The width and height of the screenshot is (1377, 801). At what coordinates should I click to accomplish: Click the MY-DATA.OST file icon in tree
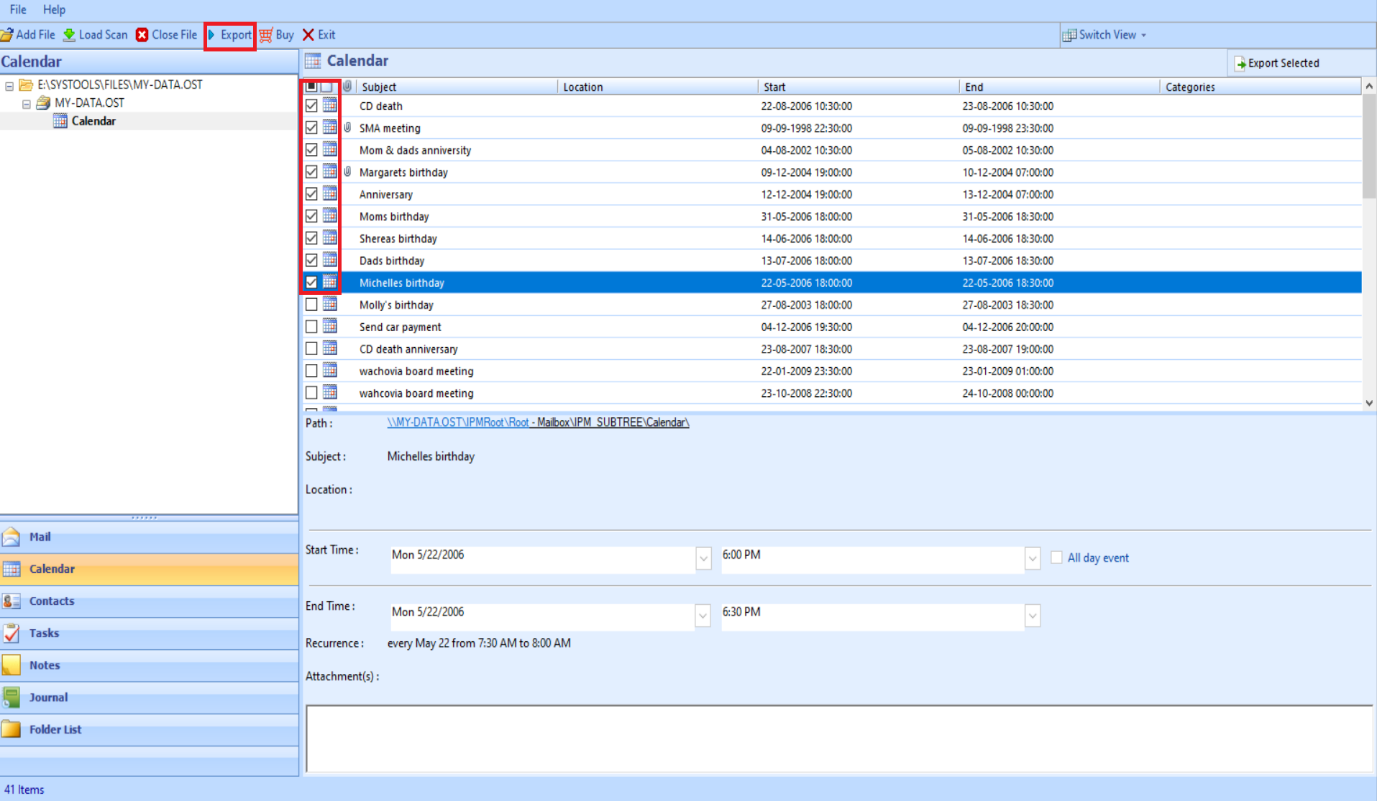pos(43,103)
